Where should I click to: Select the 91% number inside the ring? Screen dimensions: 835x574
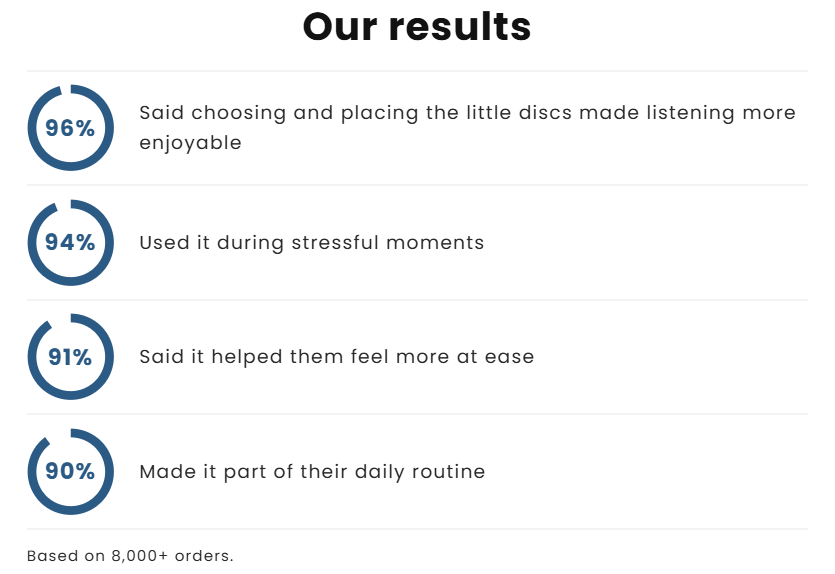[70, 357]
